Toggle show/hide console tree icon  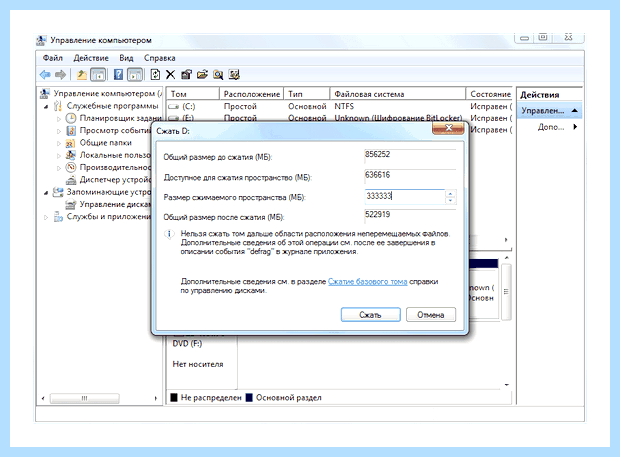click(98, 74)
